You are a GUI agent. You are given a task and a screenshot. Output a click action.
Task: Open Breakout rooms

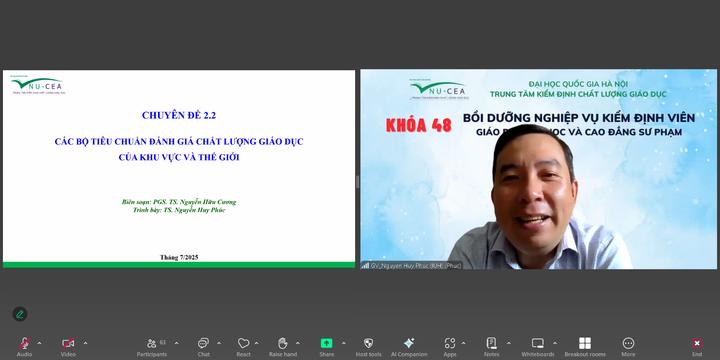pos(585,347)
